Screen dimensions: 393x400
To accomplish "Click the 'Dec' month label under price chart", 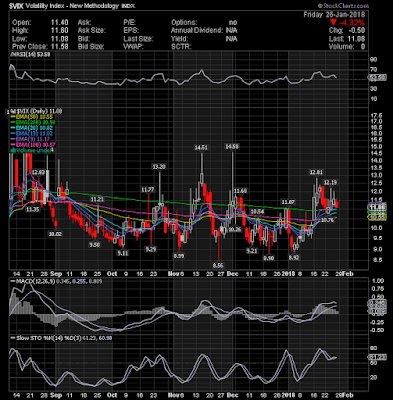I will pyautogui.click(x=232, y=274).
